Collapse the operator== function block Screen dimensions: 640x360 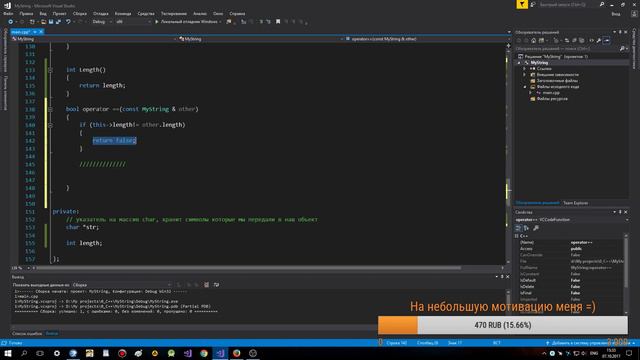[50, 109]
